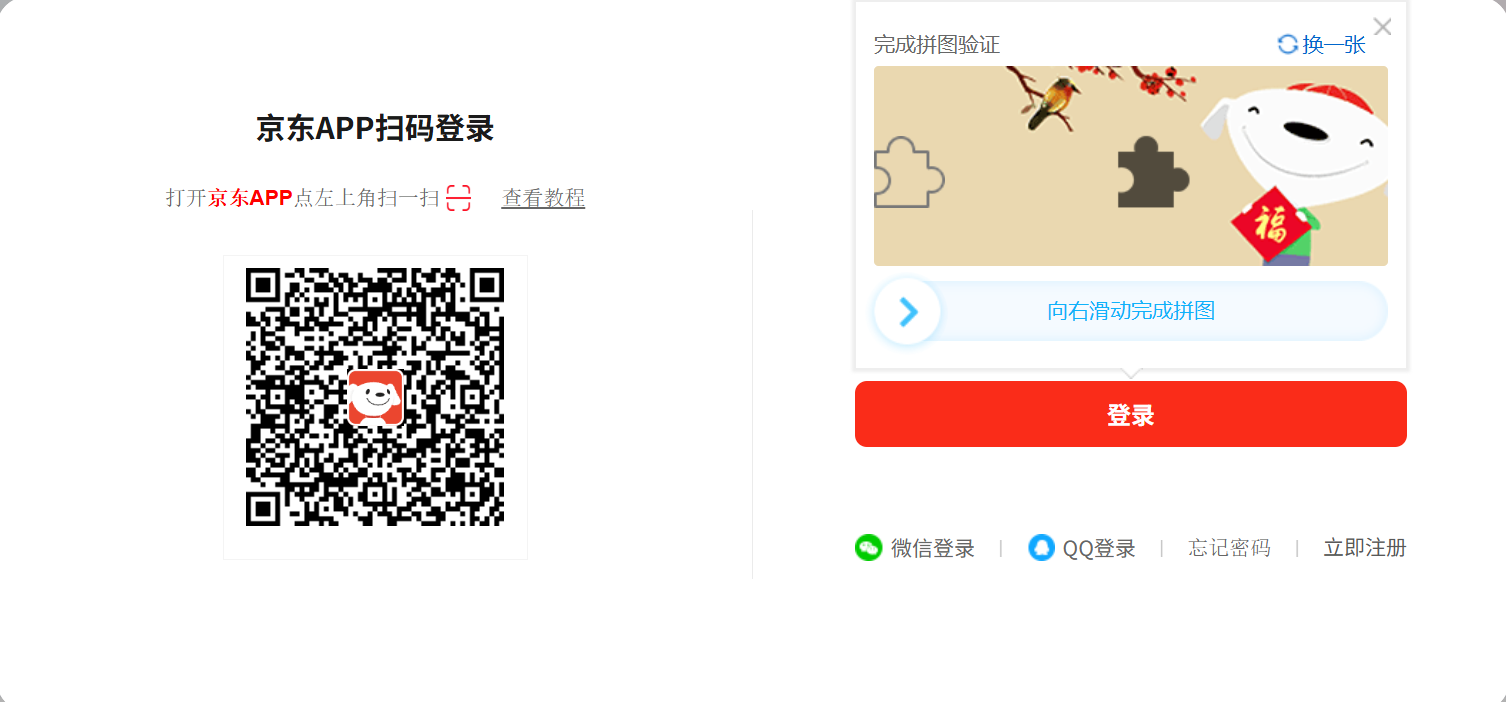Choose QQ登录 text option
The height and width of the screenshot is (702, 1506).
pos(1099,548)
